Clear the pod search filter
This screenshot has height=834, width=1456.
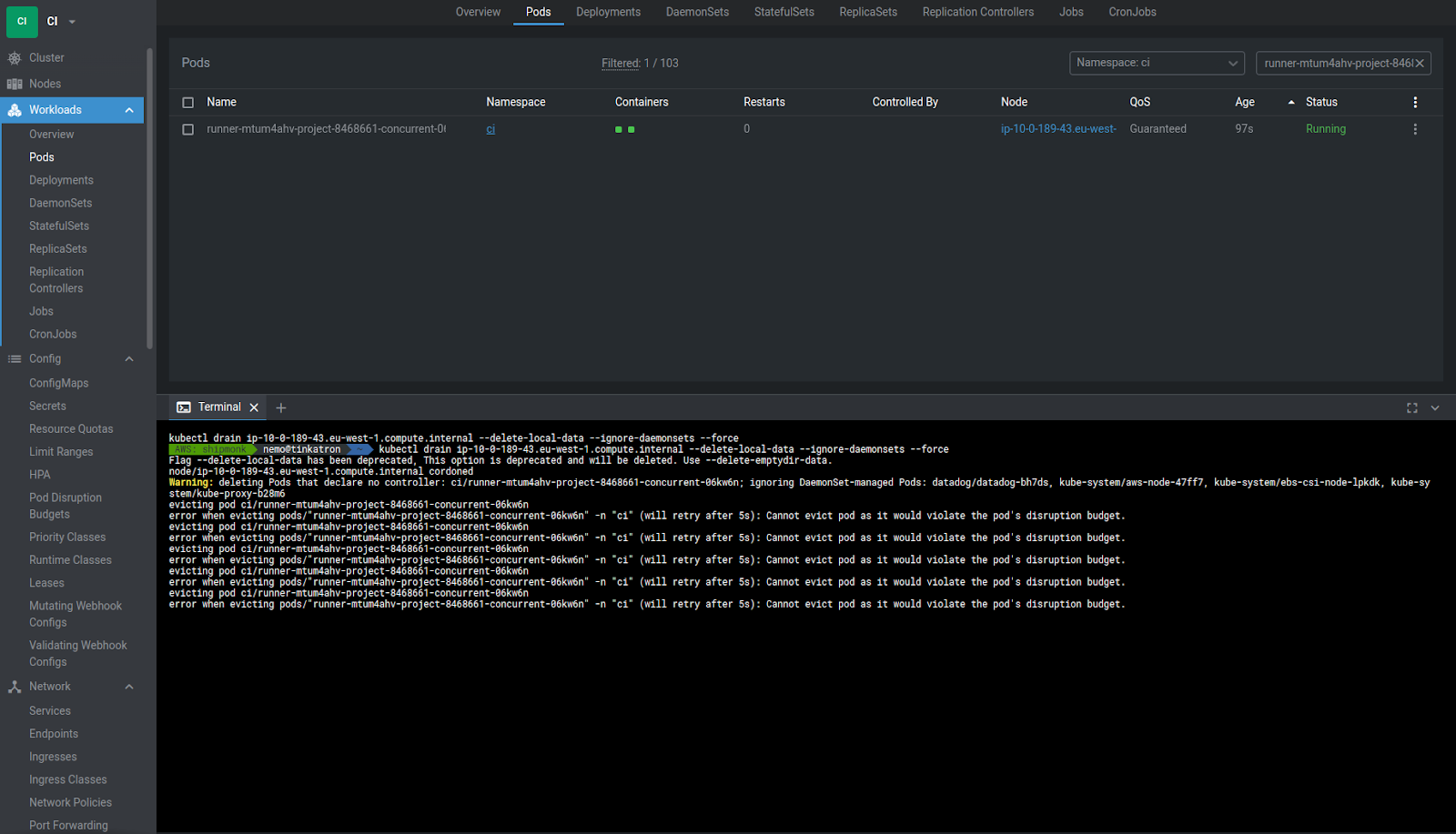(1420, 63)
